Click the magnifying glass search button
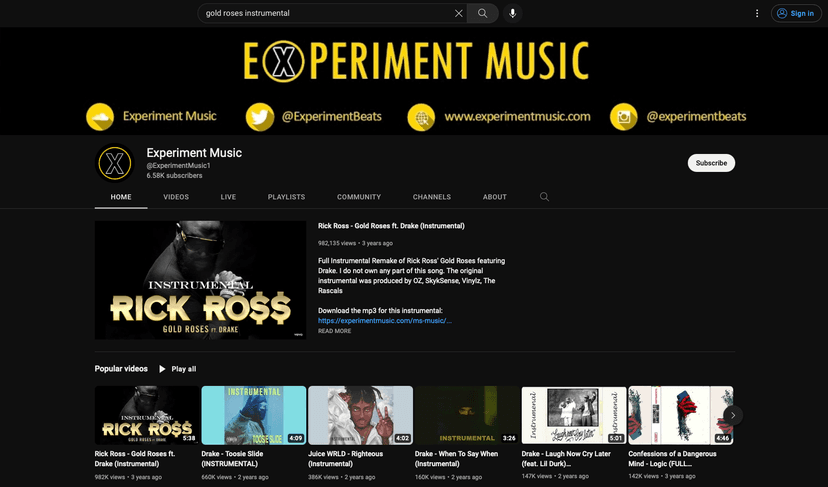Viewport: 828px width, 487px height. (x=482, y=13)
